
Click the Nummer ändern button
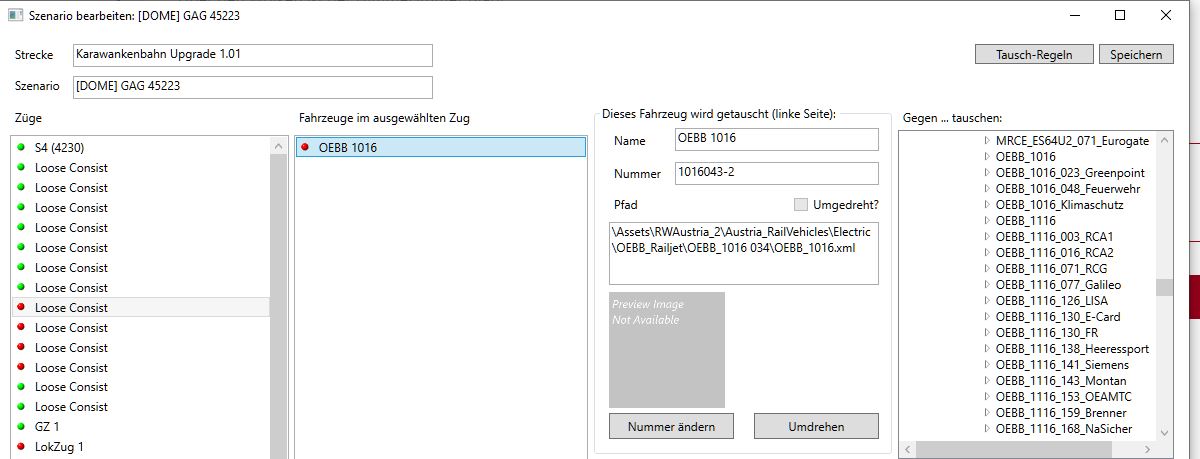pyautogui.click(x=671, y=426)
